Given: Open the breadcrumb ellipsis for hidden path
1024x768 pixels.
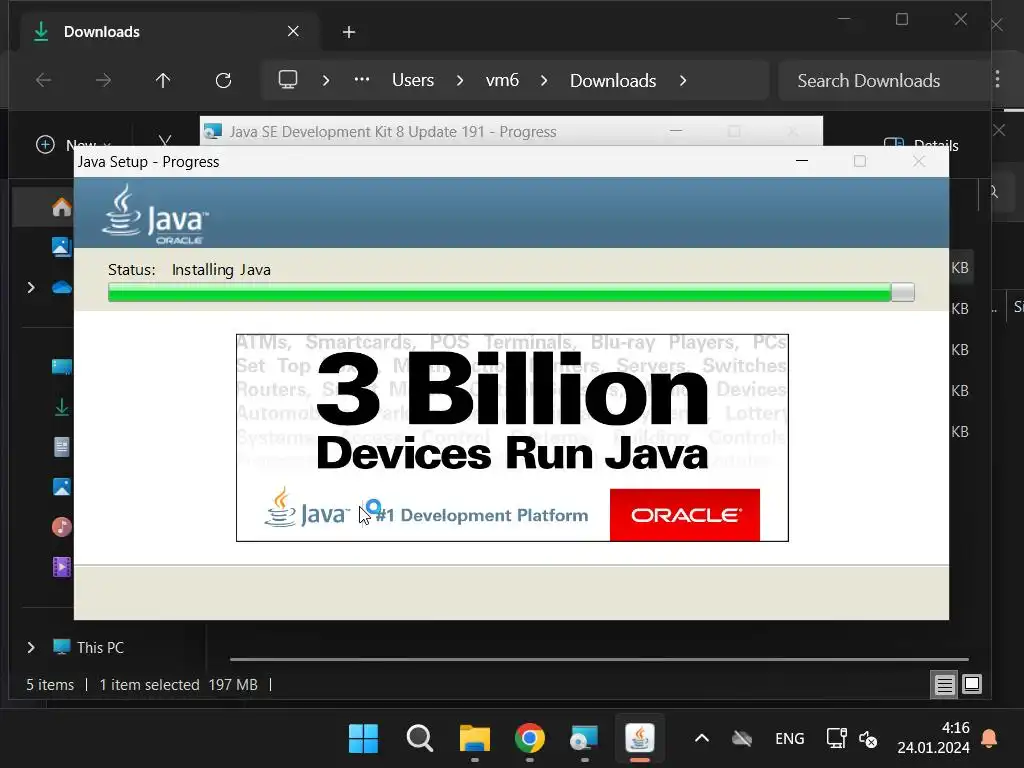Looking at the screenshot, I should pyautogui.click(x=362, y=80).
